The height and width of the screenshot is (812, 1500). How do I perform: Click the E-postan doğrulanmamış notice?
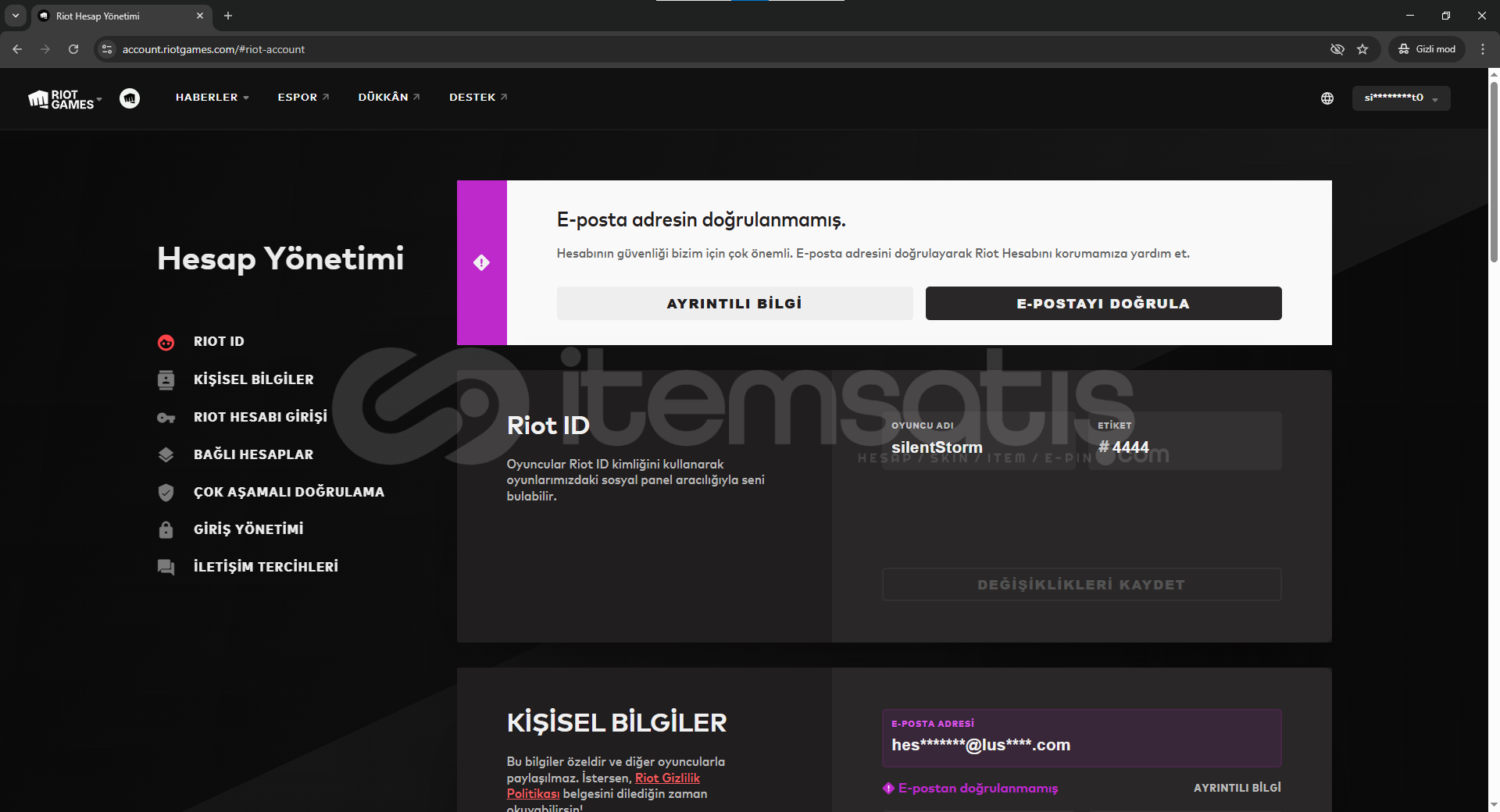click(x=978, y=789)
